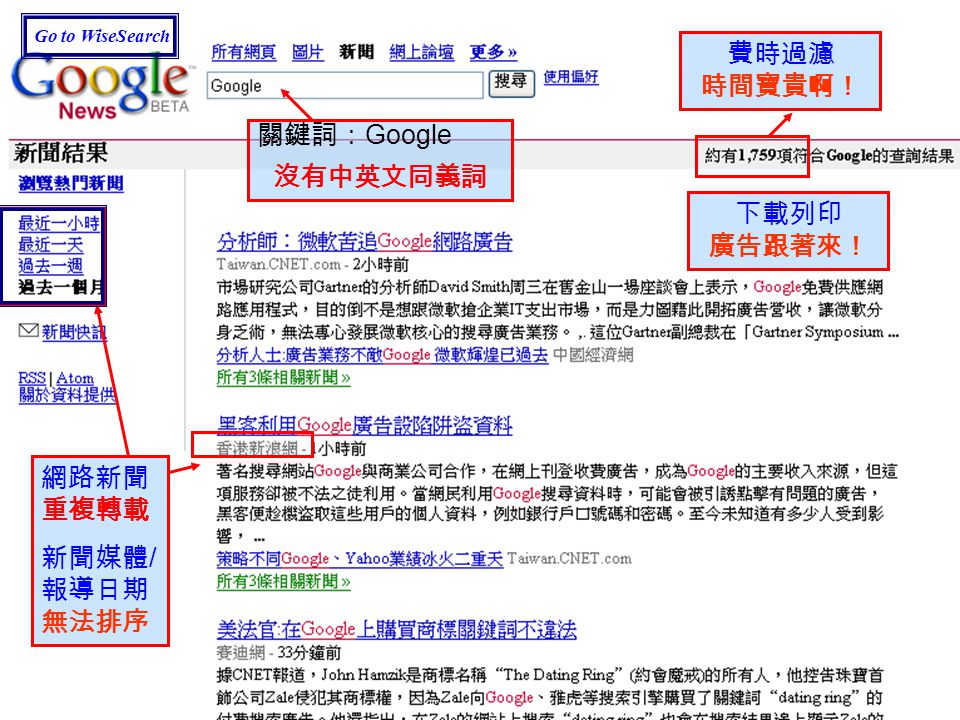Click snippet starting 據CNET報道，John Hamzik
The image size is (960, 720).
[x=550, y=696]
